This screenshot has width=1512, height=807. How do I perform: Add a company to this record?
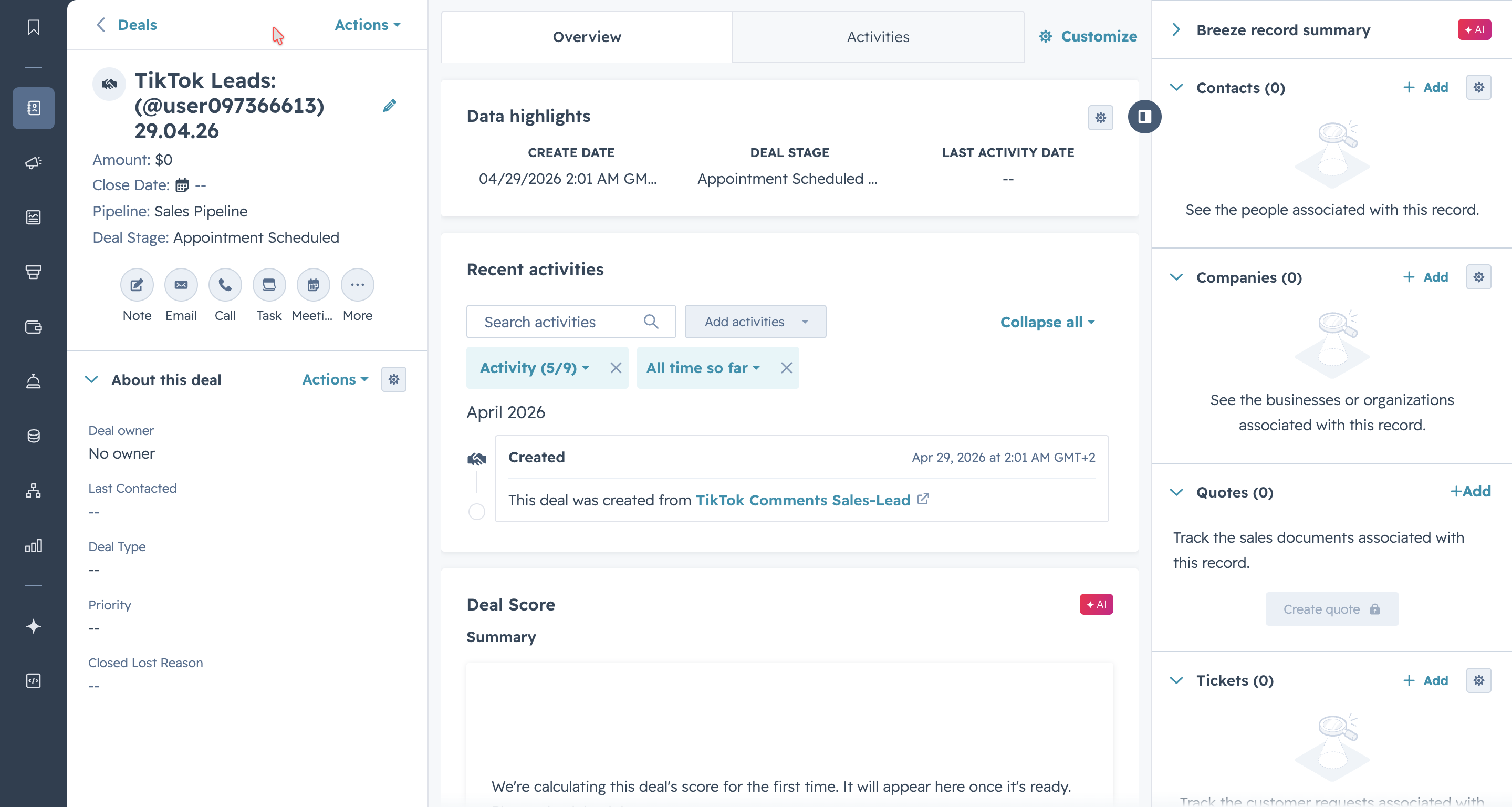(x=1426, y=277)
